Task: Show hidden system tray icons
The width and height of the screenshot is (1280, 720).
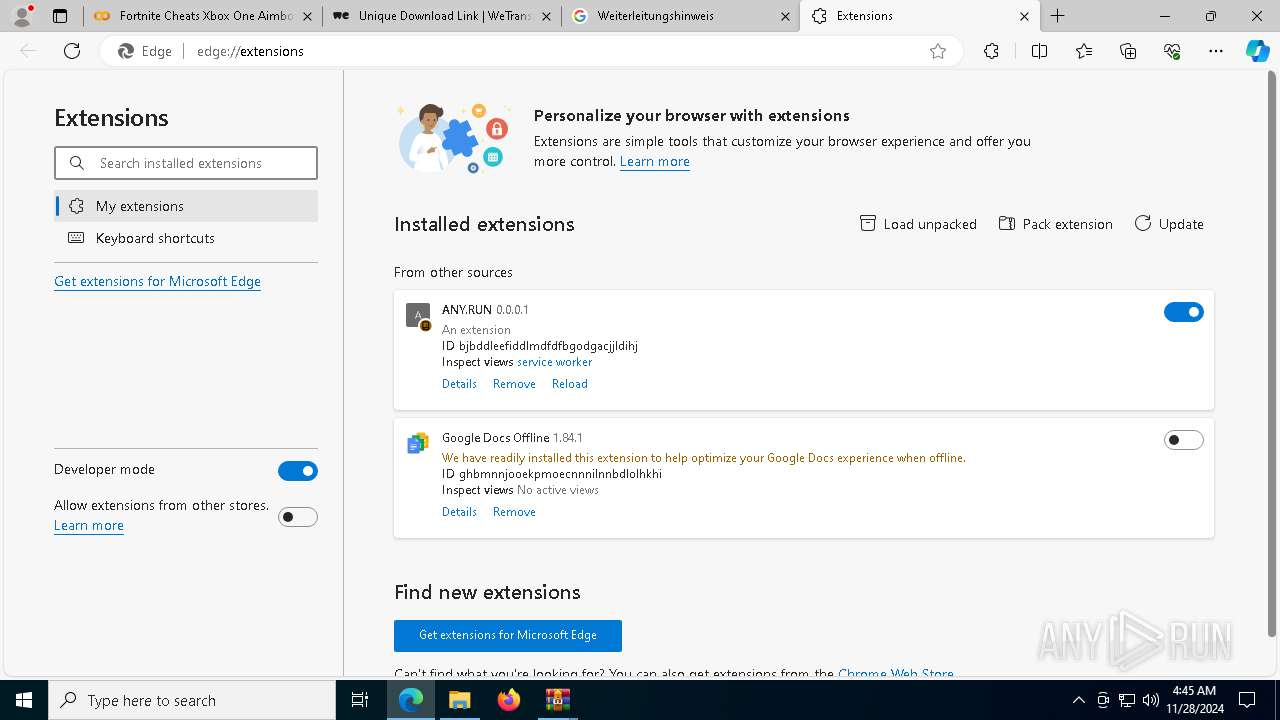Action: coord(1078,700)
